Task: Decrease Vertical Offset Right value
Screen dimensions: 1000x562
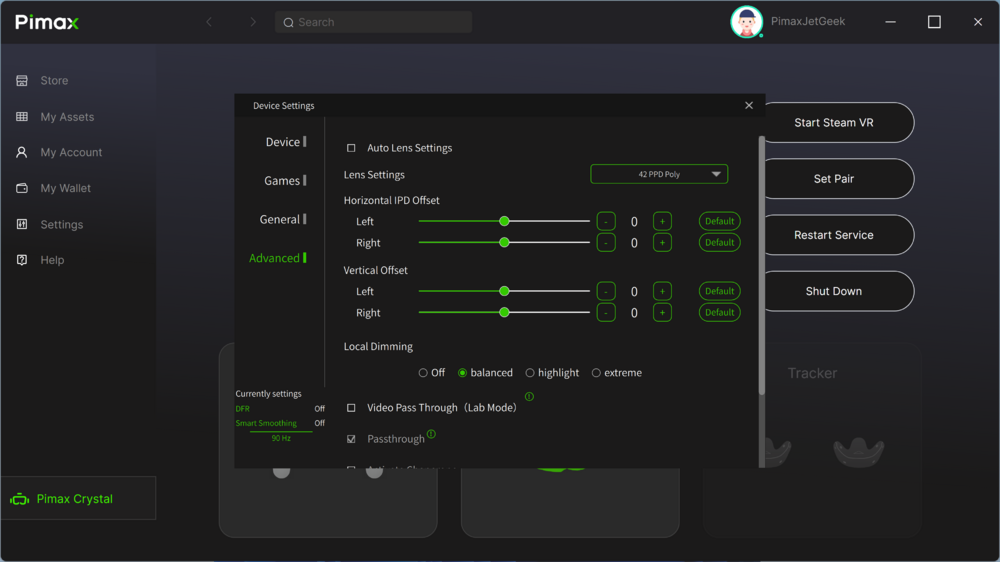Action: pos(606,313)
